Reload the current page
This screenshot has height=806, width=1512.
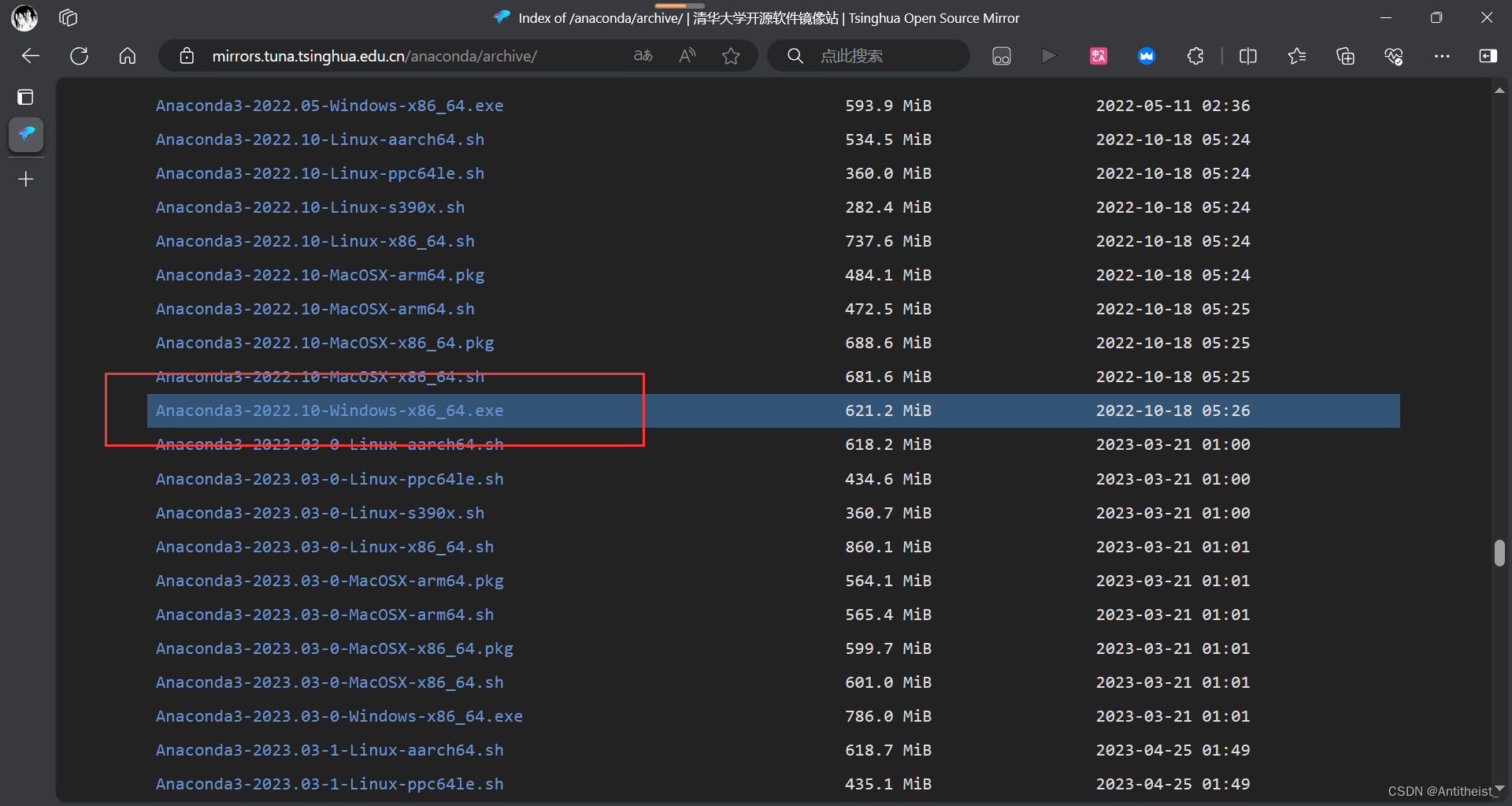(79, 56)
